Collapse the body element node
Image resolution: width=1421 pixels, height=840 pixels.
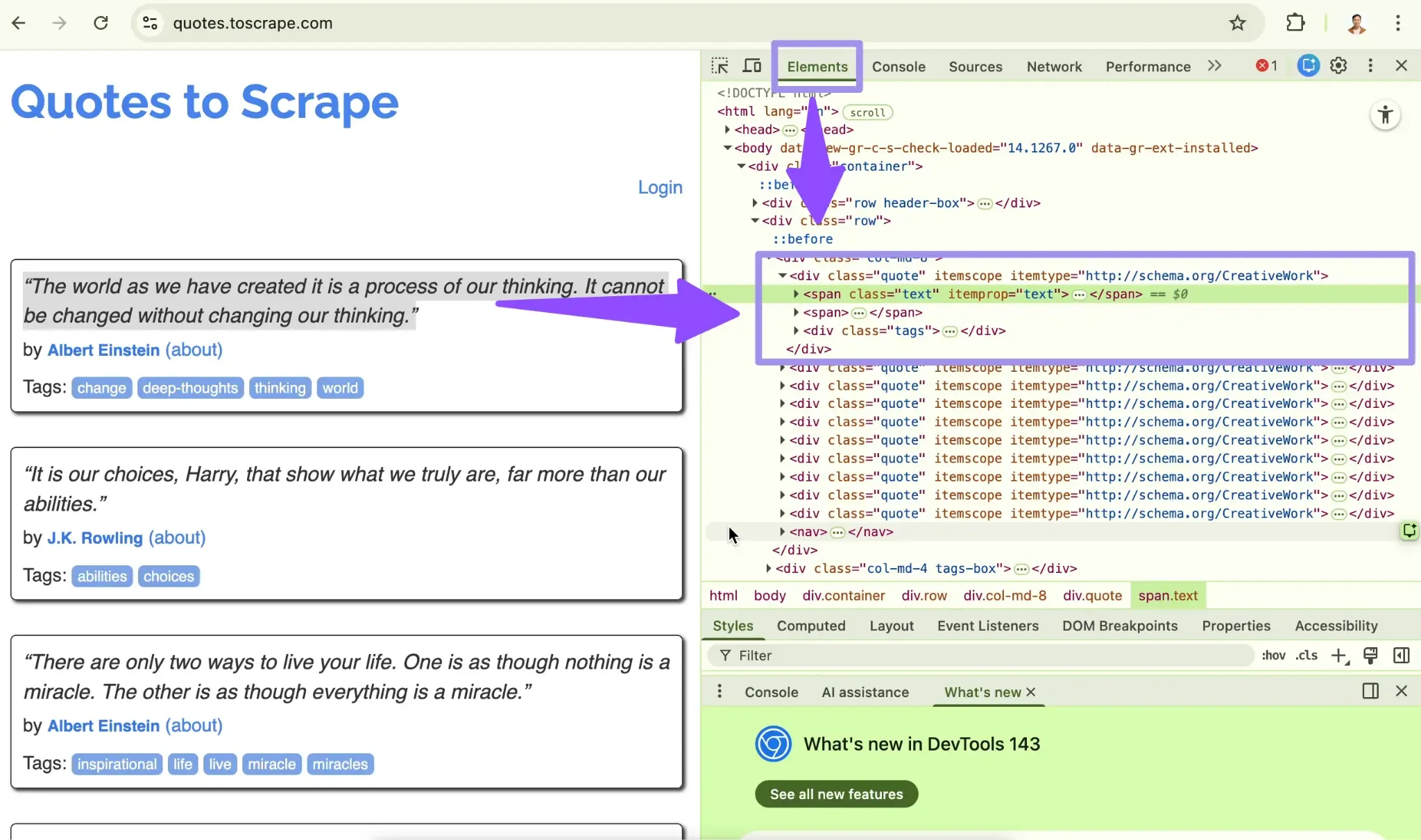pyautogui.click(x=728, y=147)
